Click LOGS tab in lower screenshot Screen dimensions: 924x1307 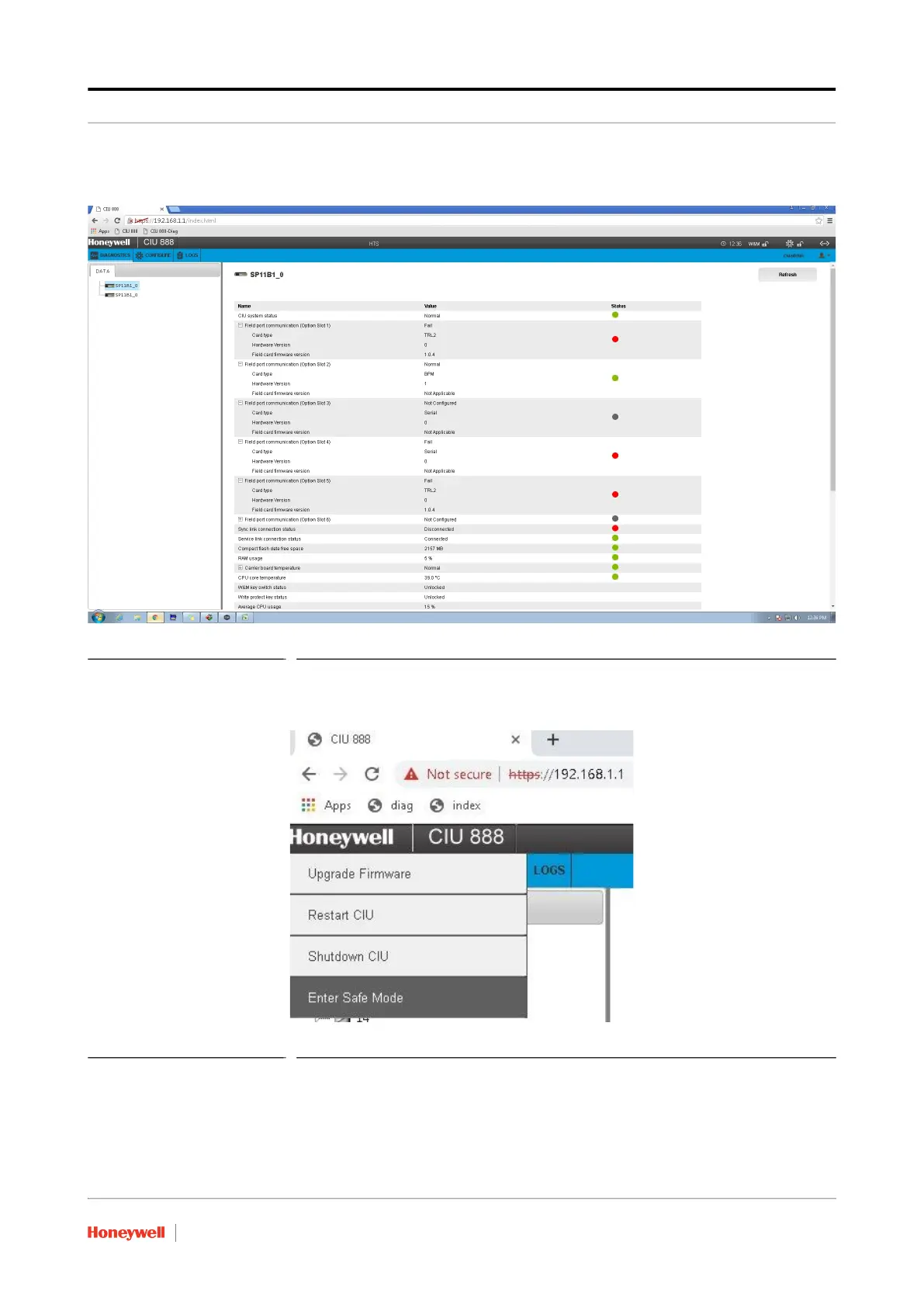click(549, 871)
